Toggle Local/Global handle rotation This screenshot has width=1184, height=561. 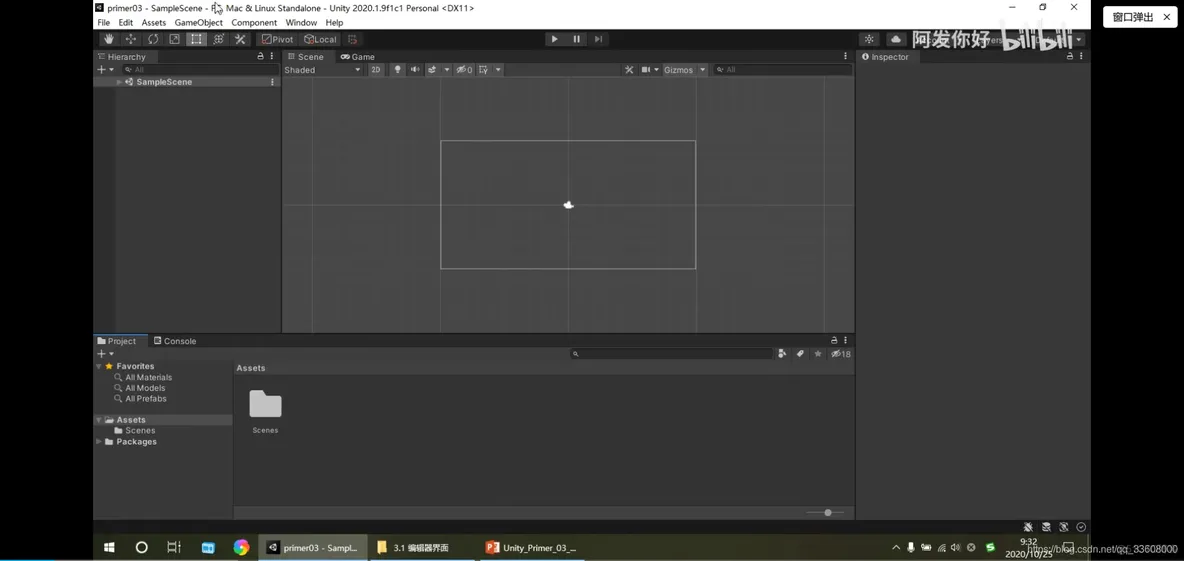click(x=320, y=39)
